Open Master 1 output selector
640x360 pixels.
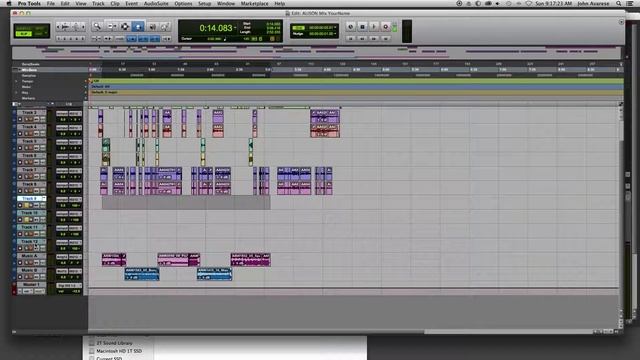[69, 285]
